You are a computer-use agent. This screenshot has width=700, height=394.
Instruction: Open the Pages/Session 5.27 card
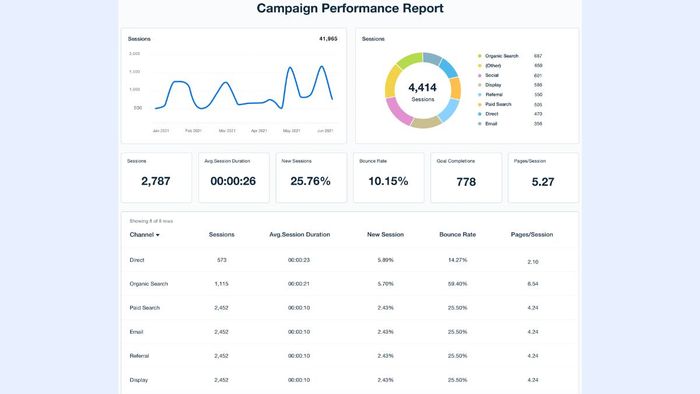pos(543,178)
